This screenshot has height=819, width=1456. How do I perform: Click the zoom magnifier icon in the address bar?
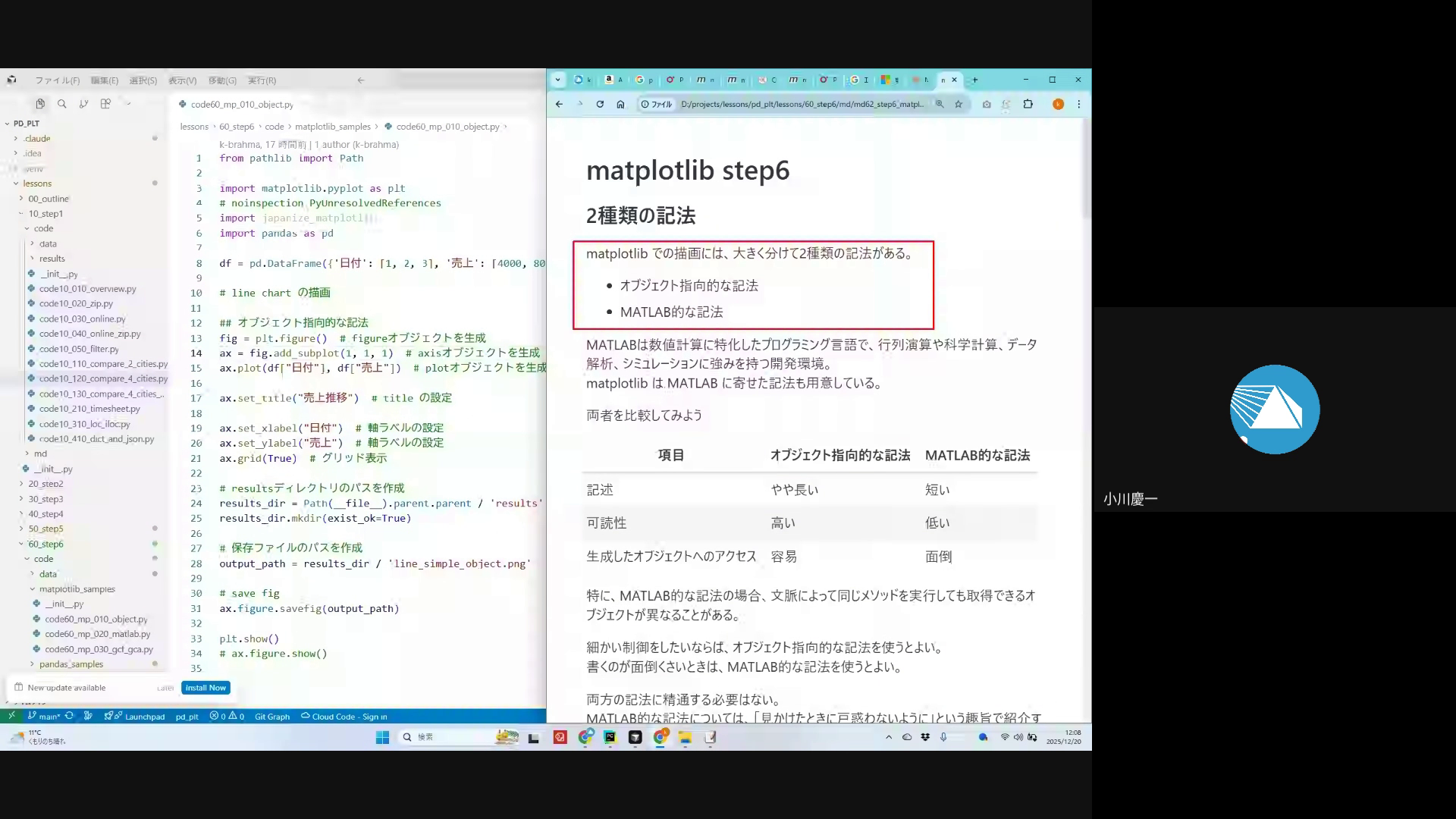point(940,104)
